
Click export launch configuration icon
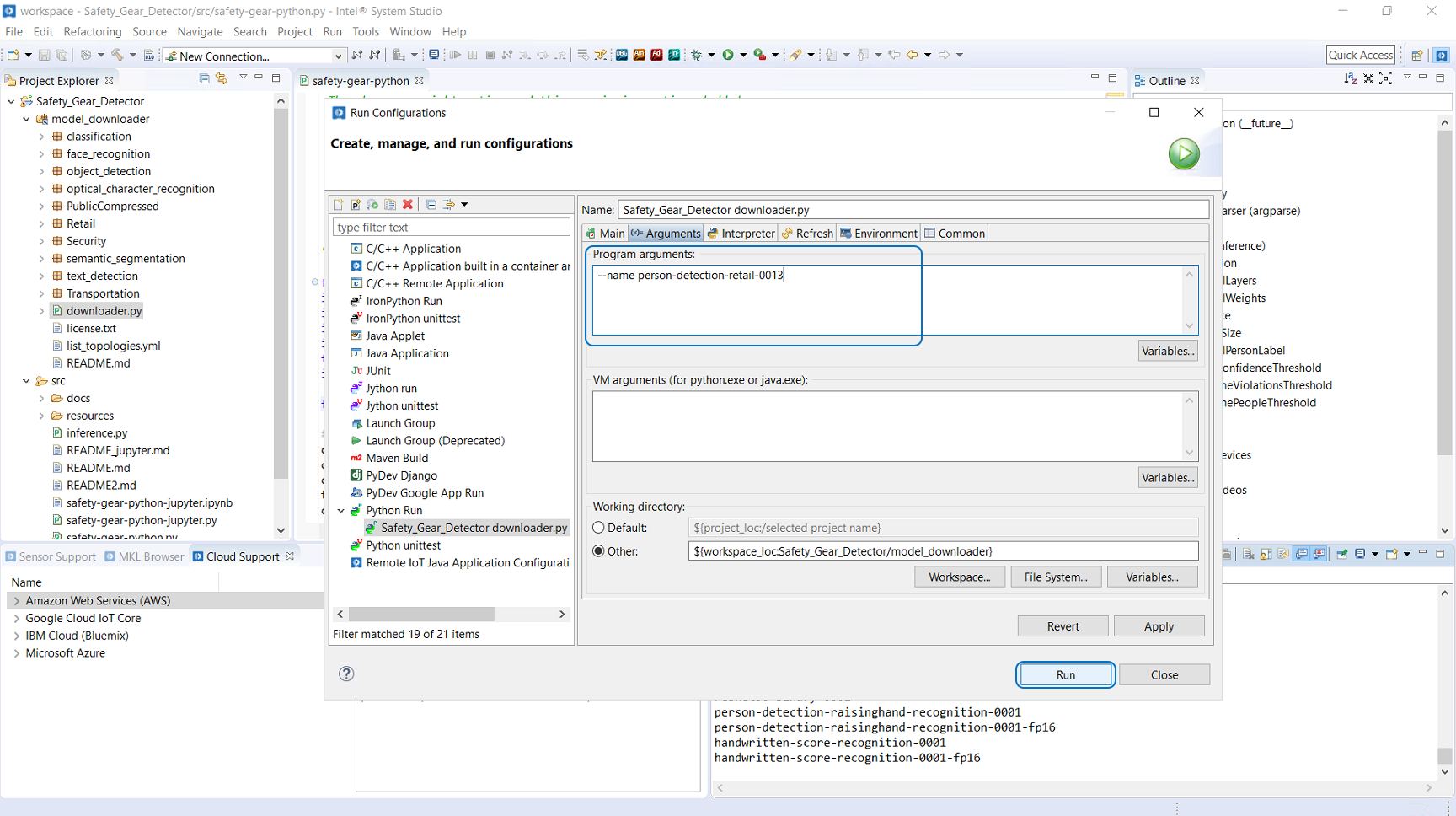[372, 205]
